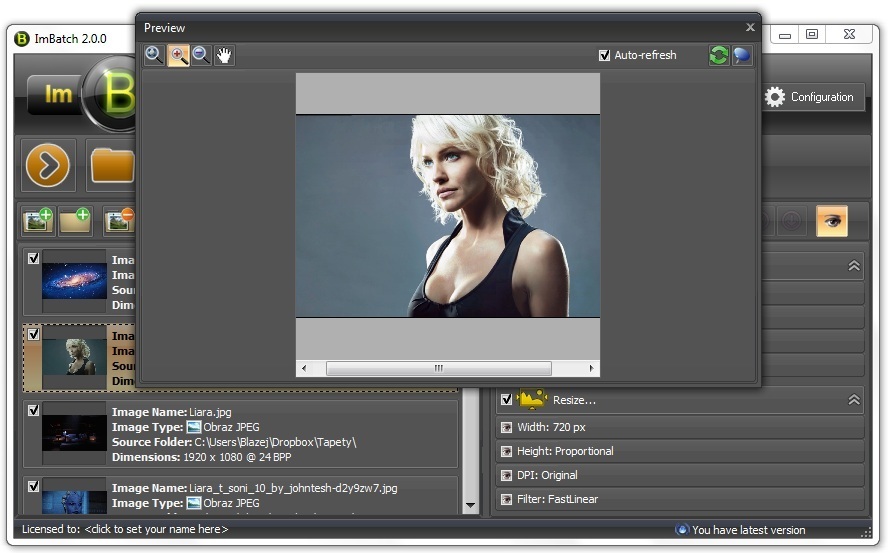Toggle the eye preview button
This screenshot has width=888, height=553.
(831, 220)
